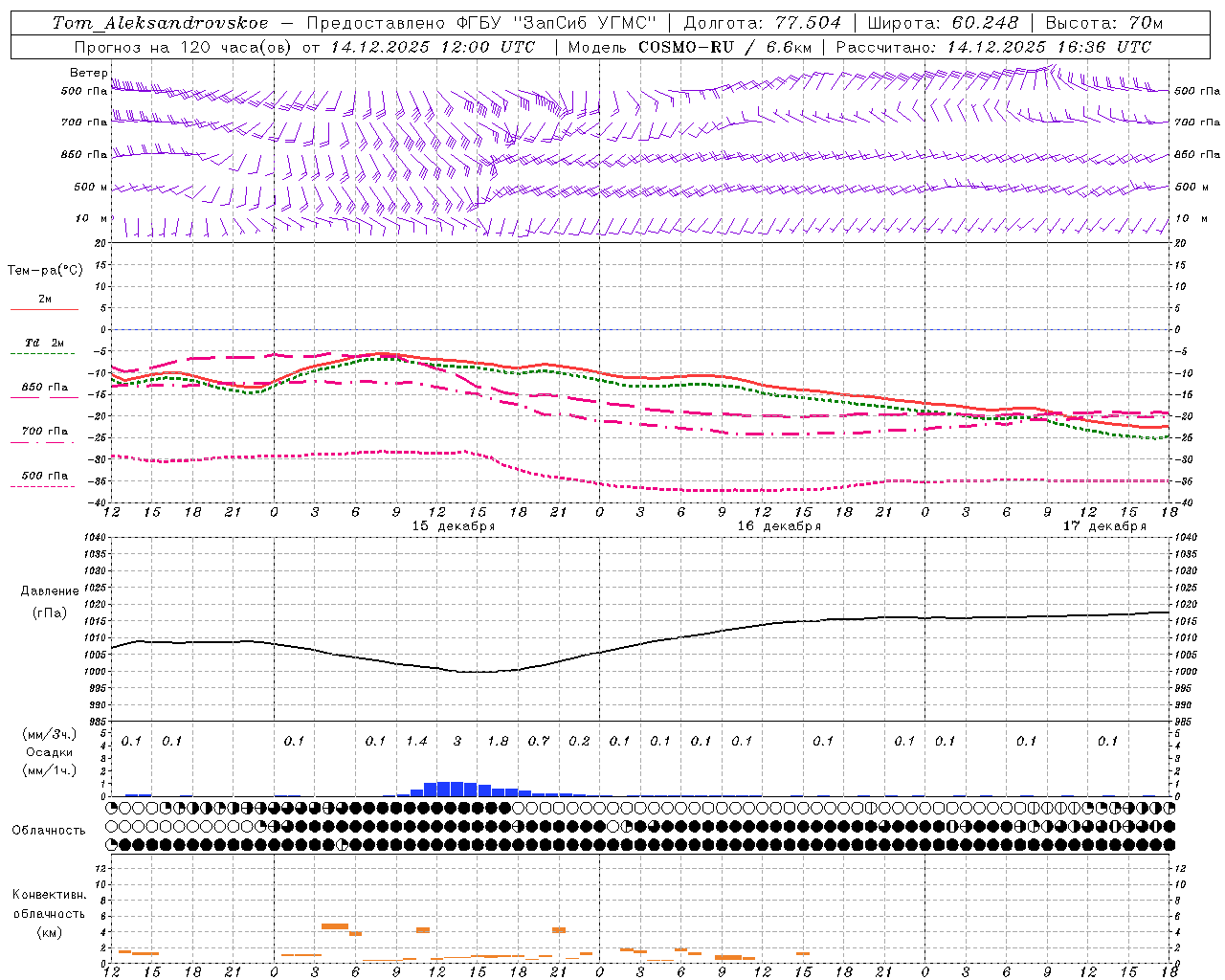Click the 15 декабря date label
This screenshot has height=980, width=1225.
[x=454, y=525]
